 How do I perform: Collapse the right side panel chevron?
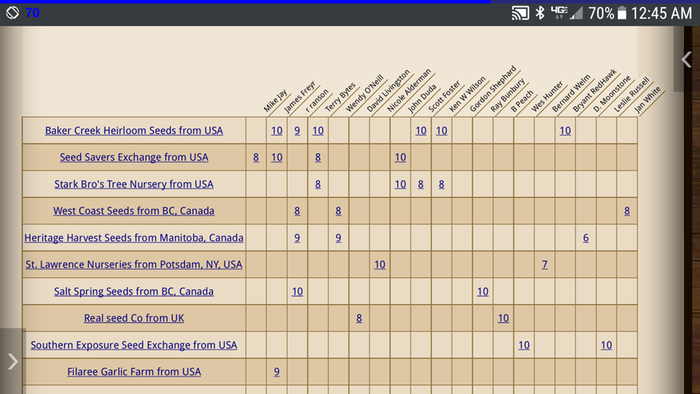pyautogui.click(x=687, y=59)
